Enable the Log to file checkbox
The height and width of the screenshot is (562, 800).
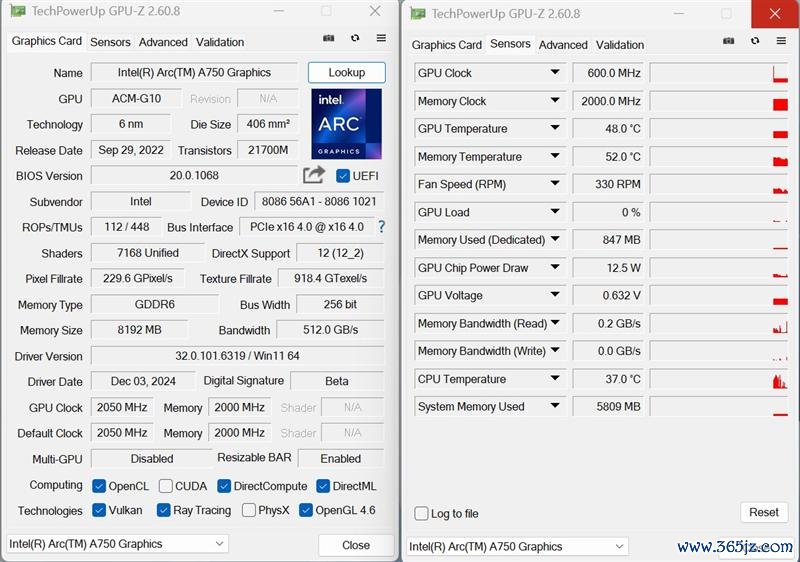click(421, 513)
